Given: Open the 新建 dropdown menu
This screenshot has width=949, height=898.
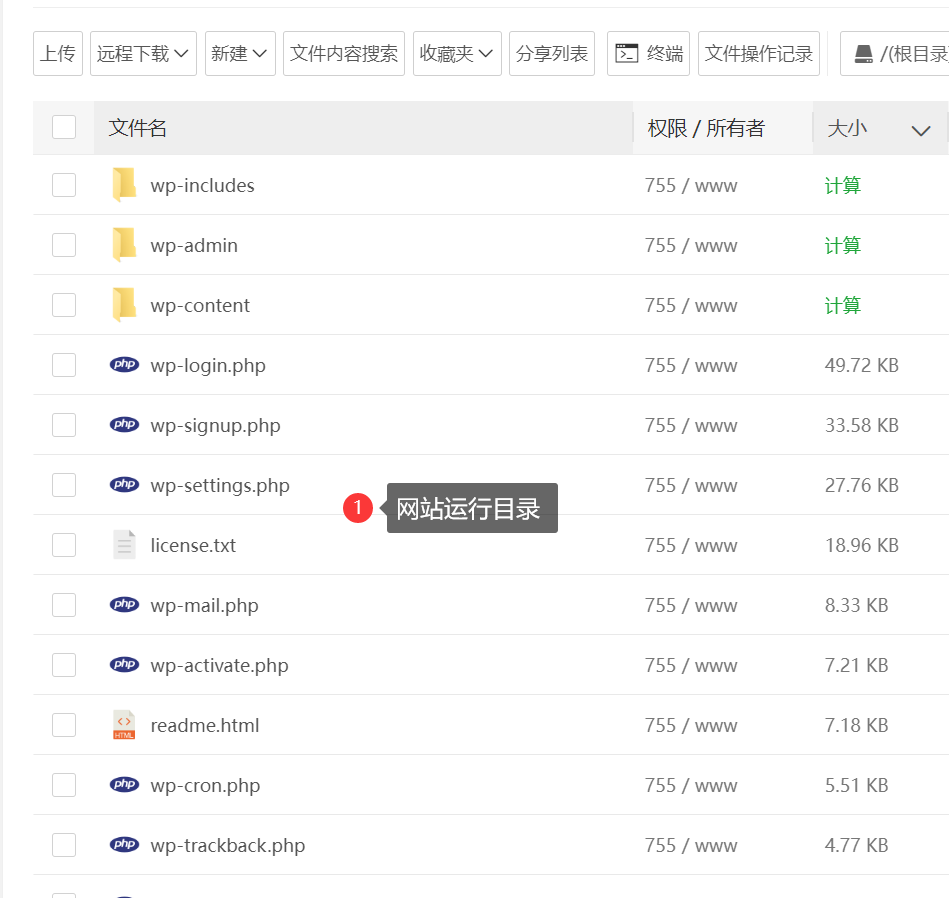Looking at the screenshot, I should pyautogui.click(x=240, y=53).
